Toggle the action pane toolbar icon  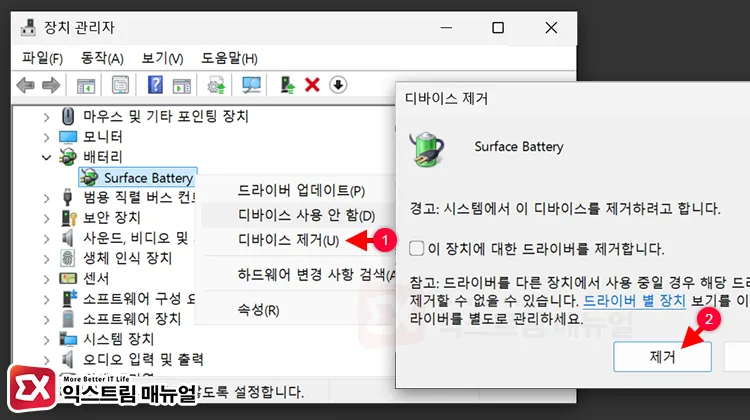[182, 86]
